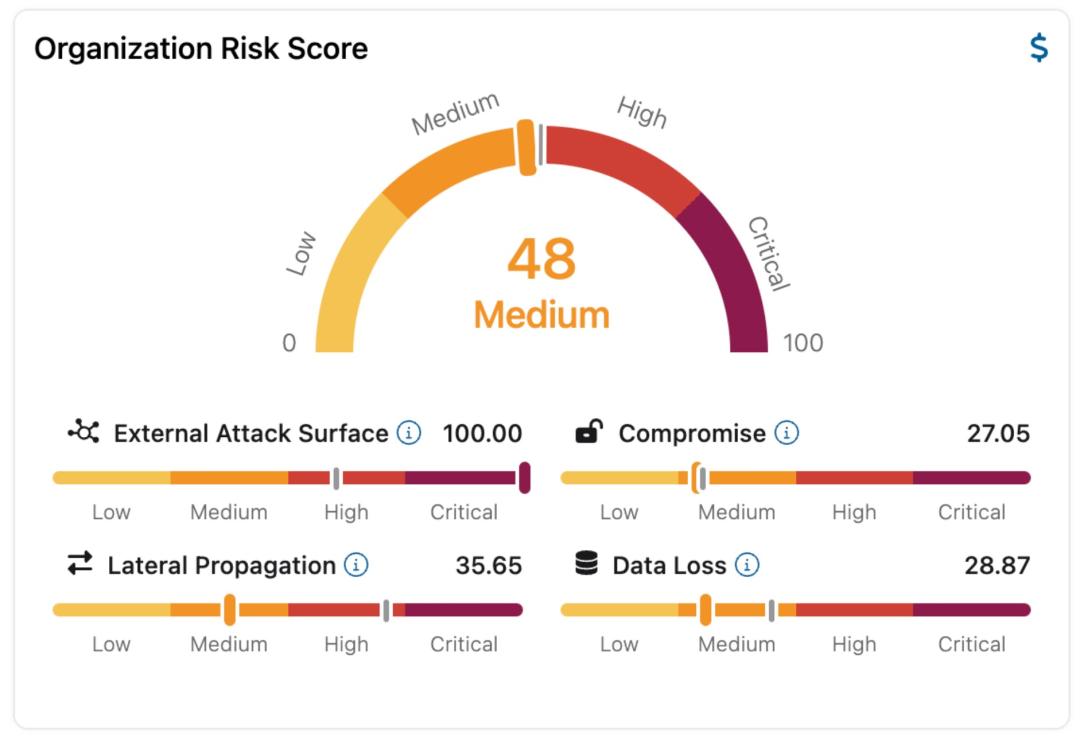
Task: Click the External Attack Surface slider marker
Action: coord(524,478)
